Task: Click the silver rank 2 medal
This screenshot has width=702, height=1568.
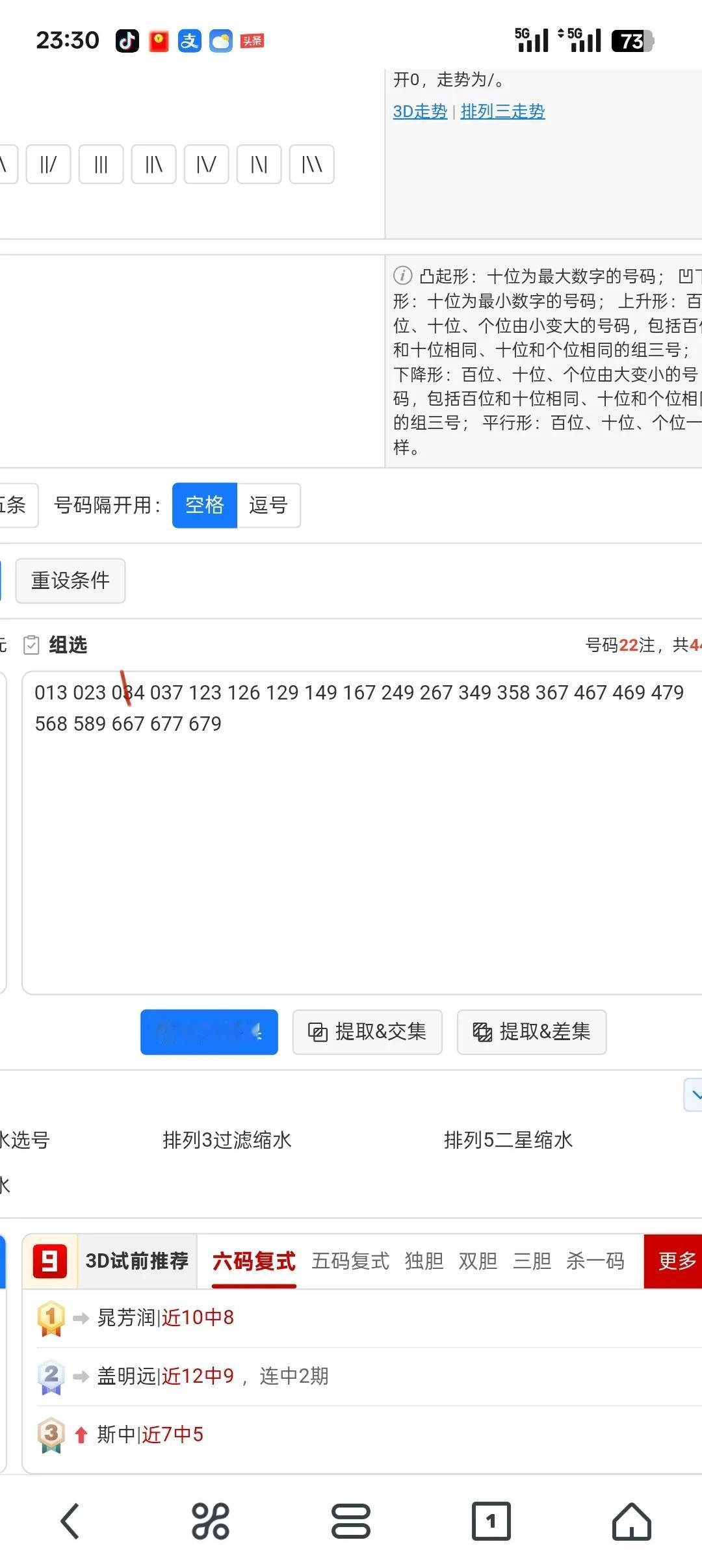Action: [51, 1376]
